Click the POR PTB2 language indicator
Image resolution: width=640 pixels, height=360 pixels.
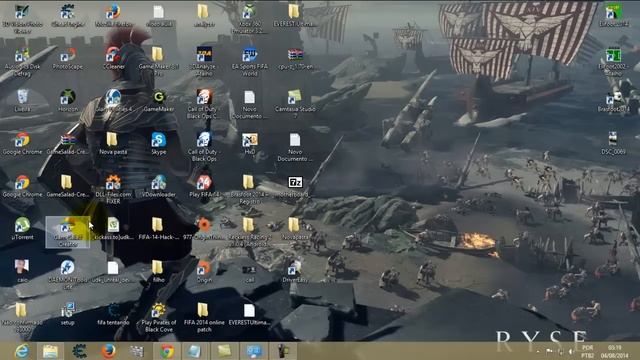tap(588, 351)
